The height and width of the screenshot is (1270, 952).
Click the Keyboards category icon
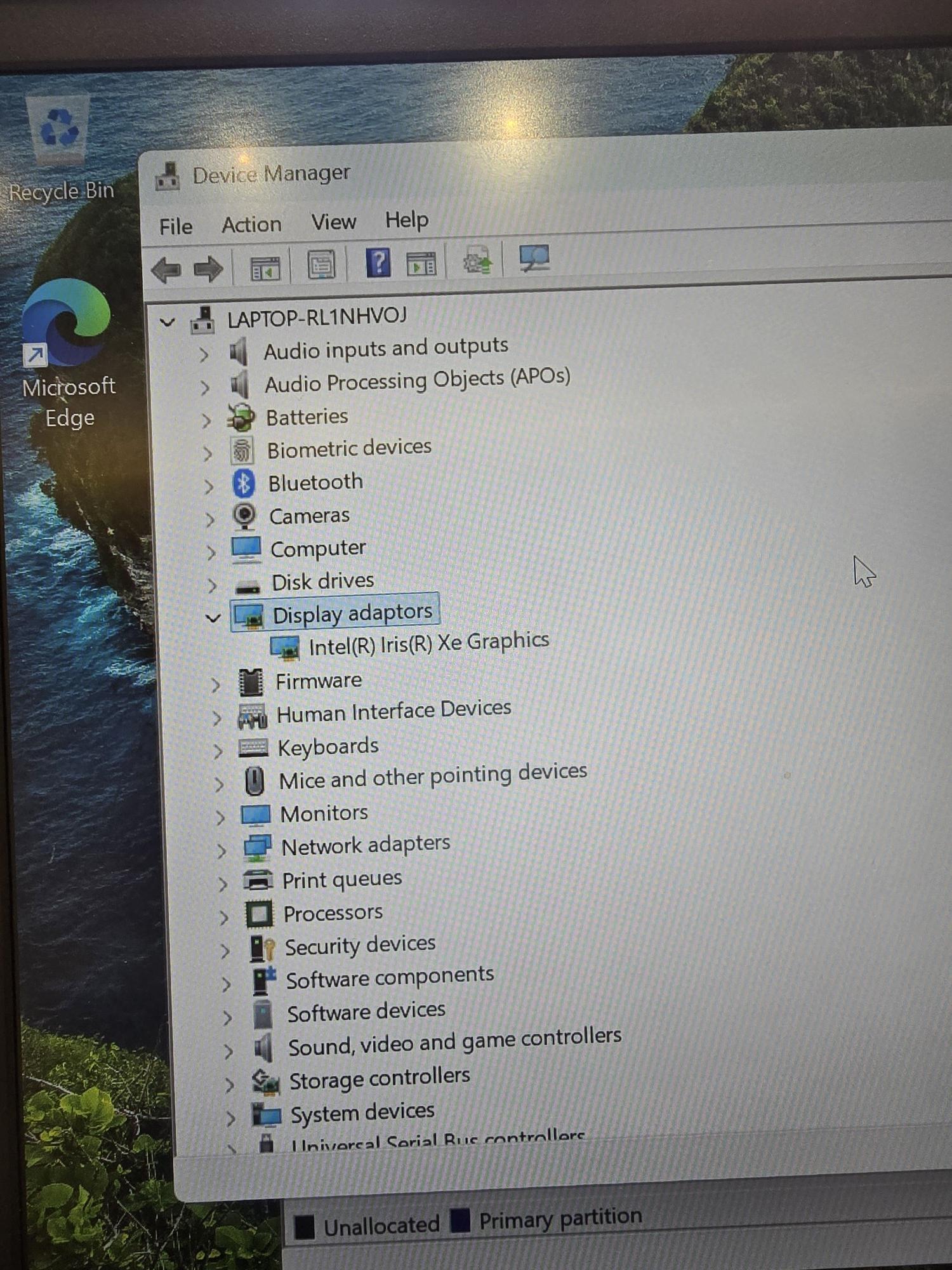pyautogui.click(x=253, y=748)
